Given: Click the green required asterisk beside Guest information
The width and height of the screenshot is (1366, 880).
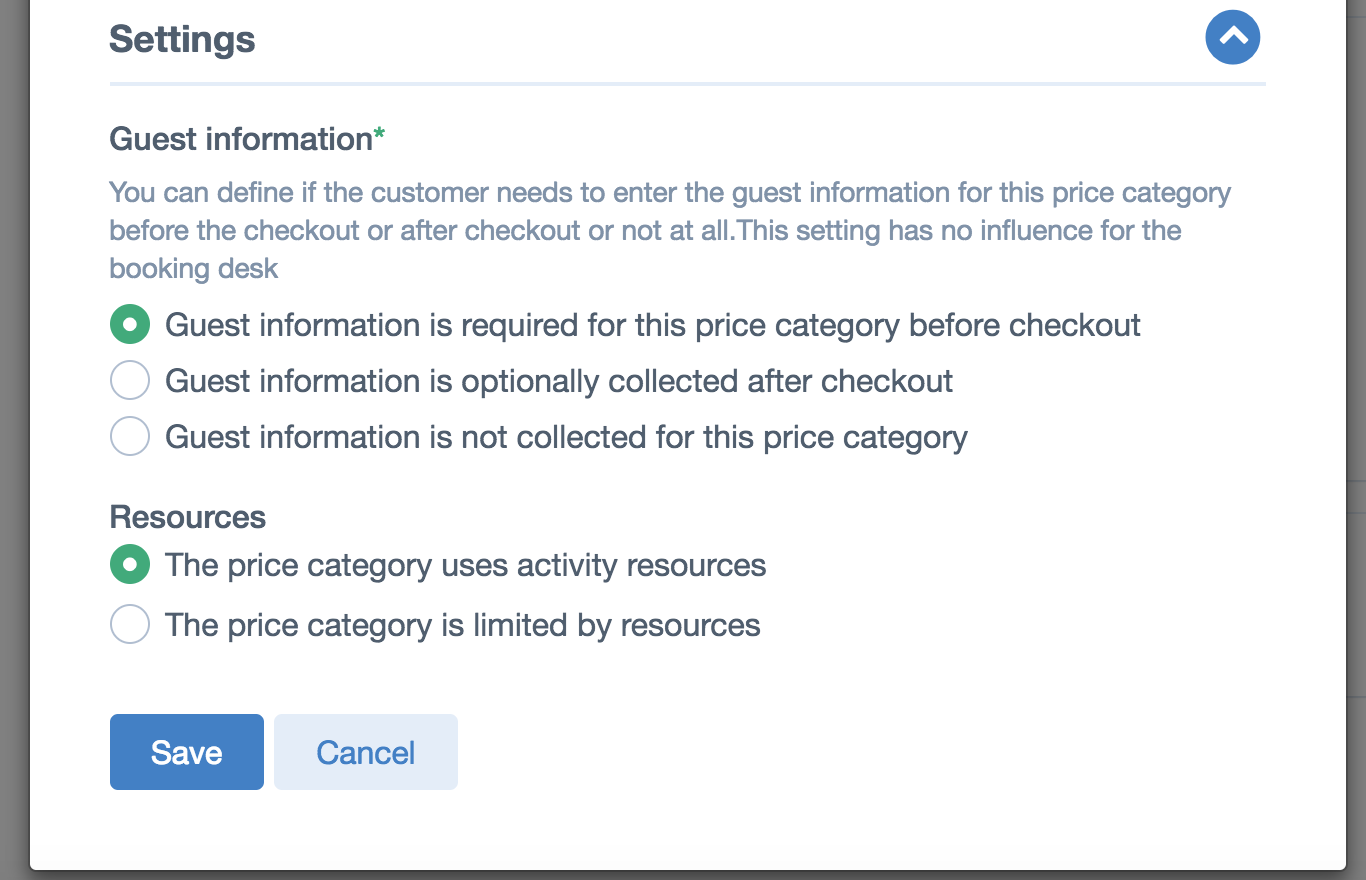Looking at the screenshot, I should (x=379, y=135).
